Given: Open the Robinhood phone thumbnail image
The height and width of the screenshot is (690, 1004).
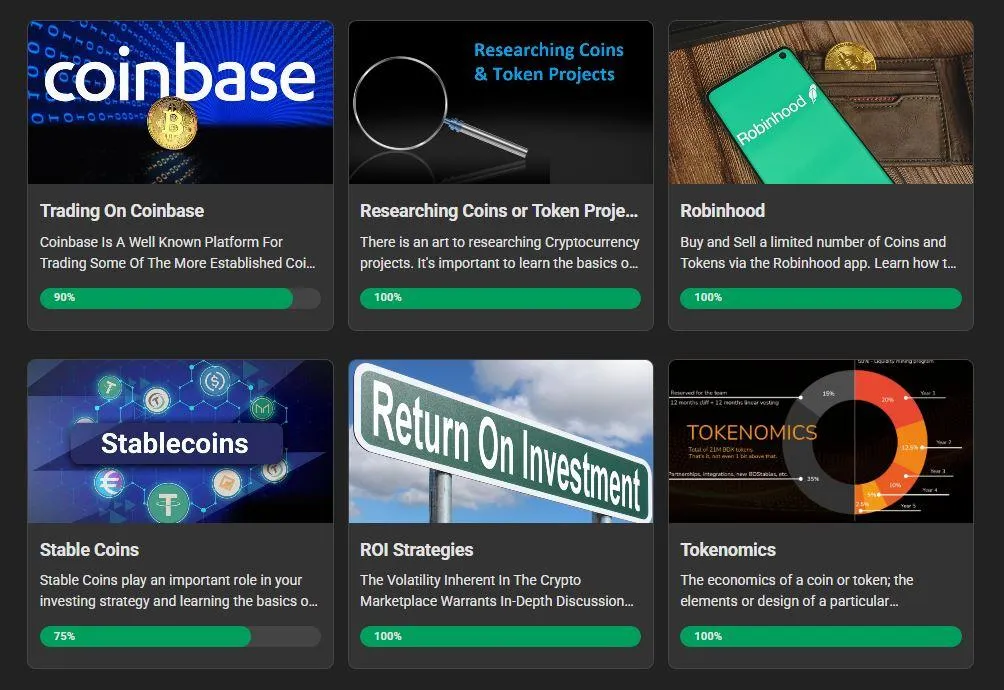Looking at the screenshot, I should coord(821,102).
